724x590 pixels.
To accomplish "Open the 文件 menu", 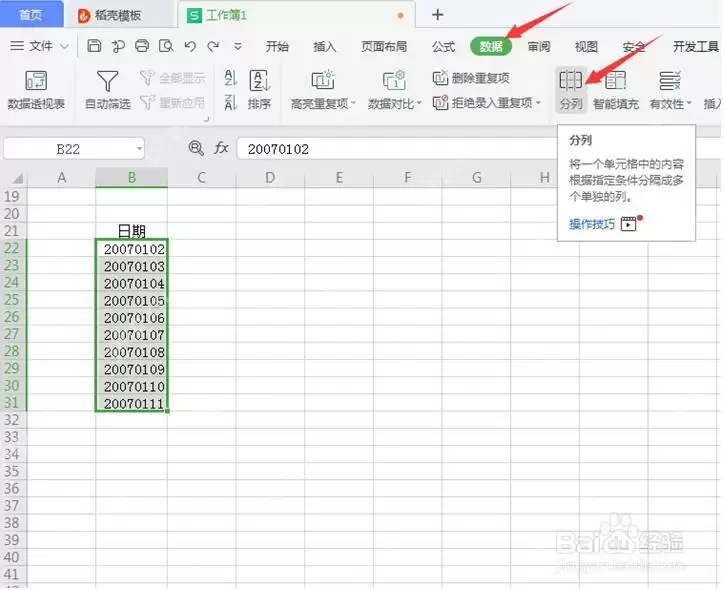I will (40, 46).
